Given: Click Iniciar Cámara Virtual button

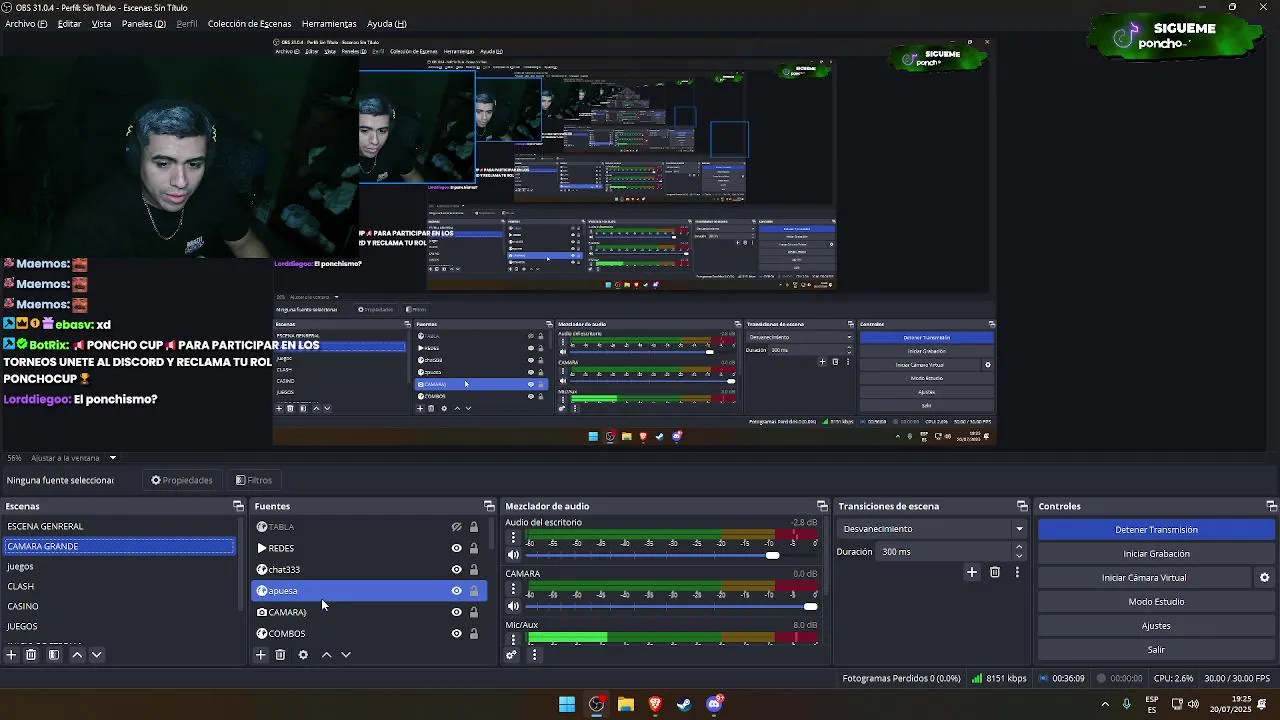Looking at the screenshot, I should click(1144, 578).
